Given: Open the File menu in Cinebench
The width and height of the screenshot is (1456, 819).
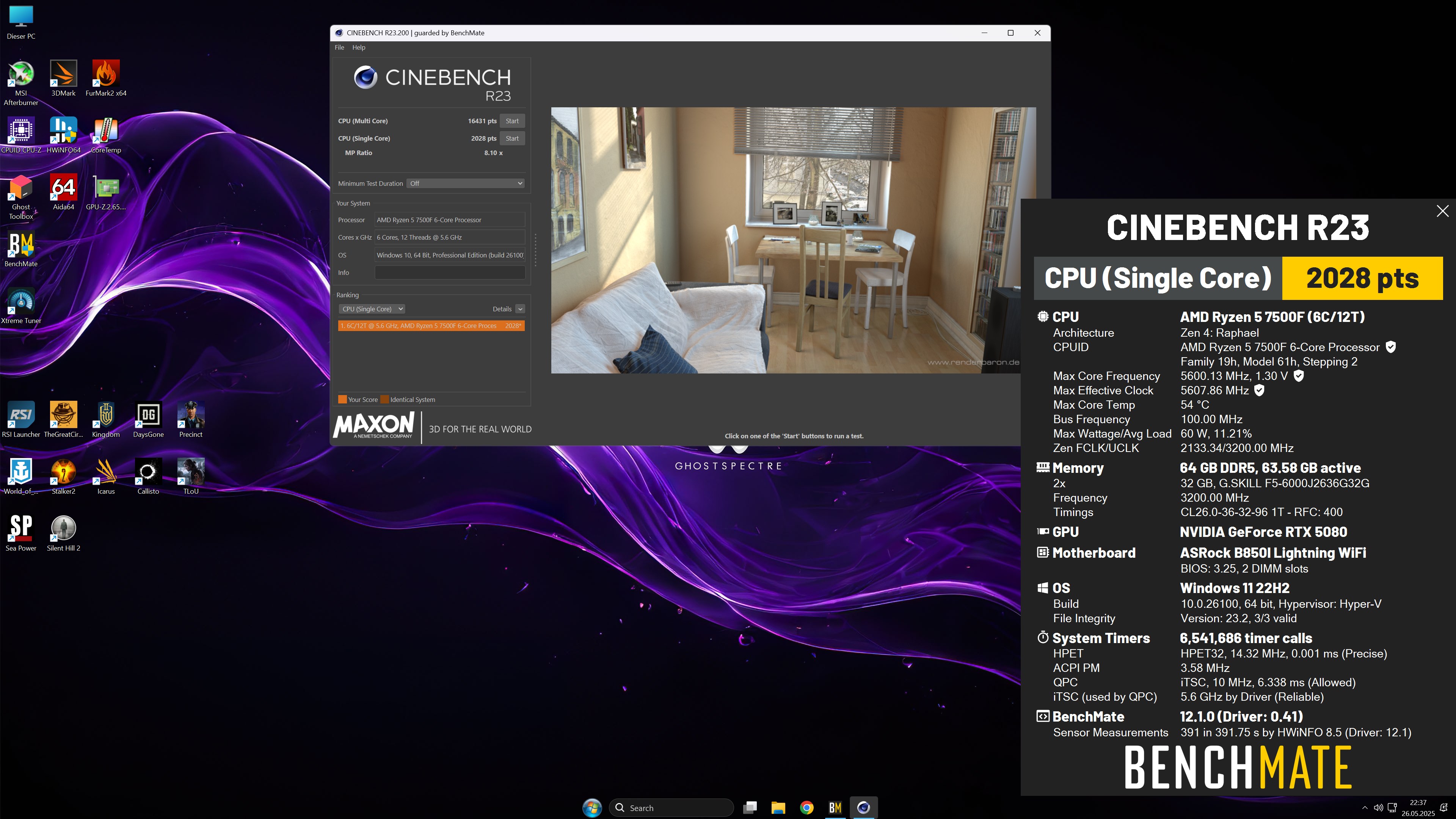Looking at the screenshot, I should (x=339, y=47).
